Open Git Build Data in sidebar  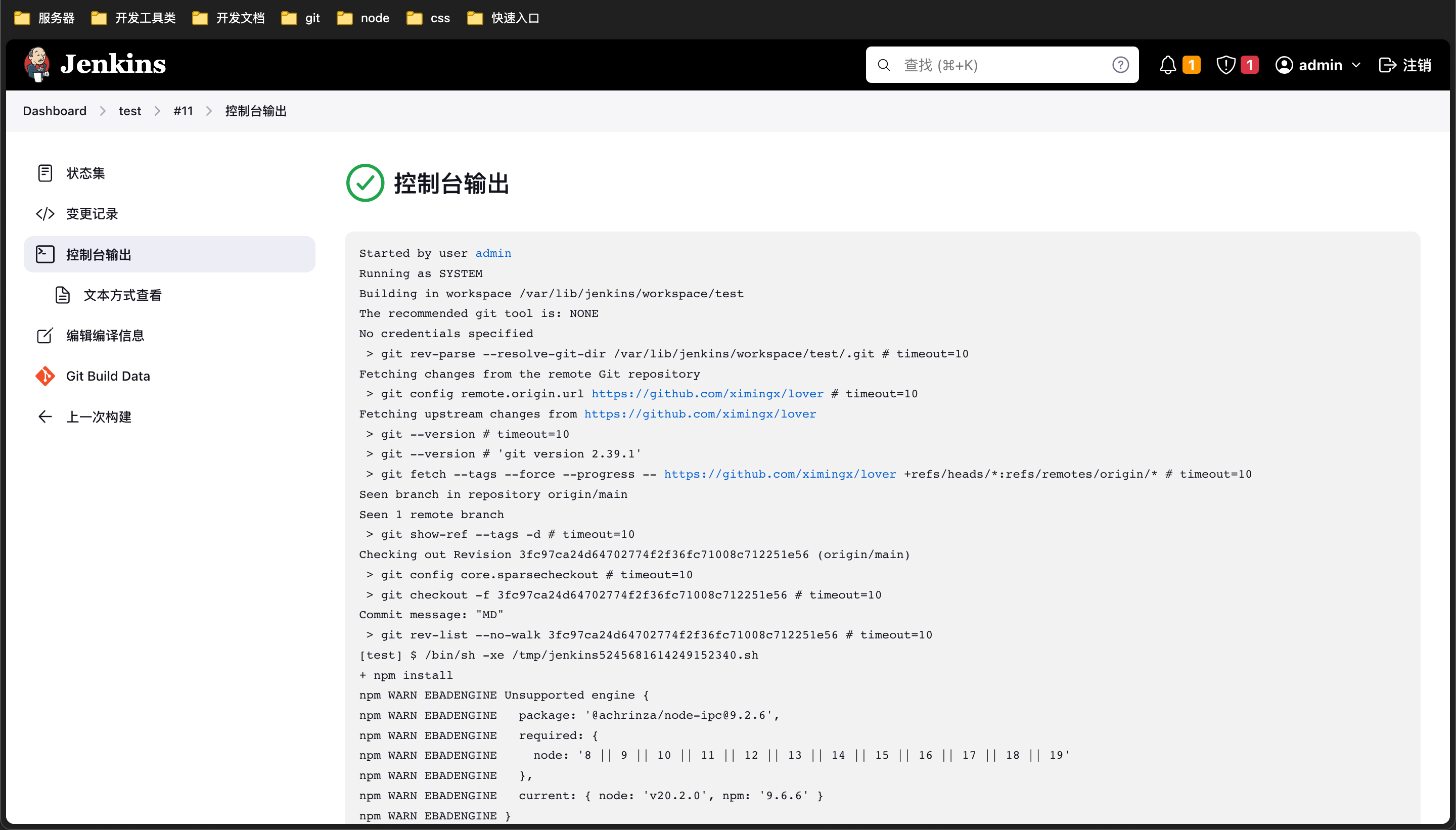[x=169, y=376]
